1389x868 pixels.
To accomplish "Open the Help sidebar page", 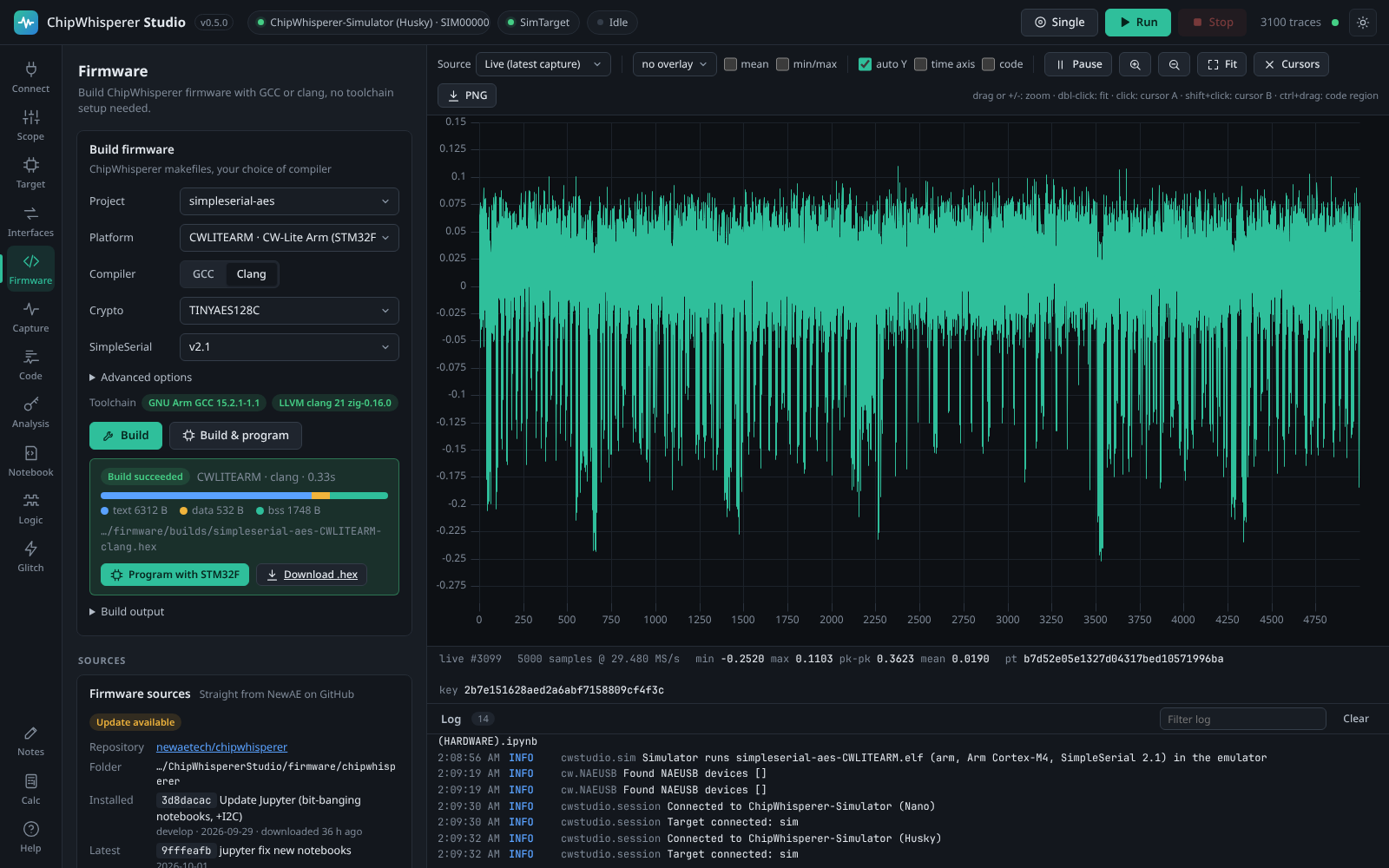I will (30, 837).
